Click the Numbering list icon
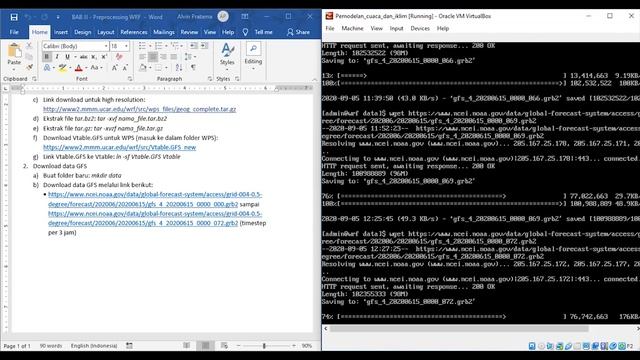Screen dimensions: 640x360 tap(159, 46)
